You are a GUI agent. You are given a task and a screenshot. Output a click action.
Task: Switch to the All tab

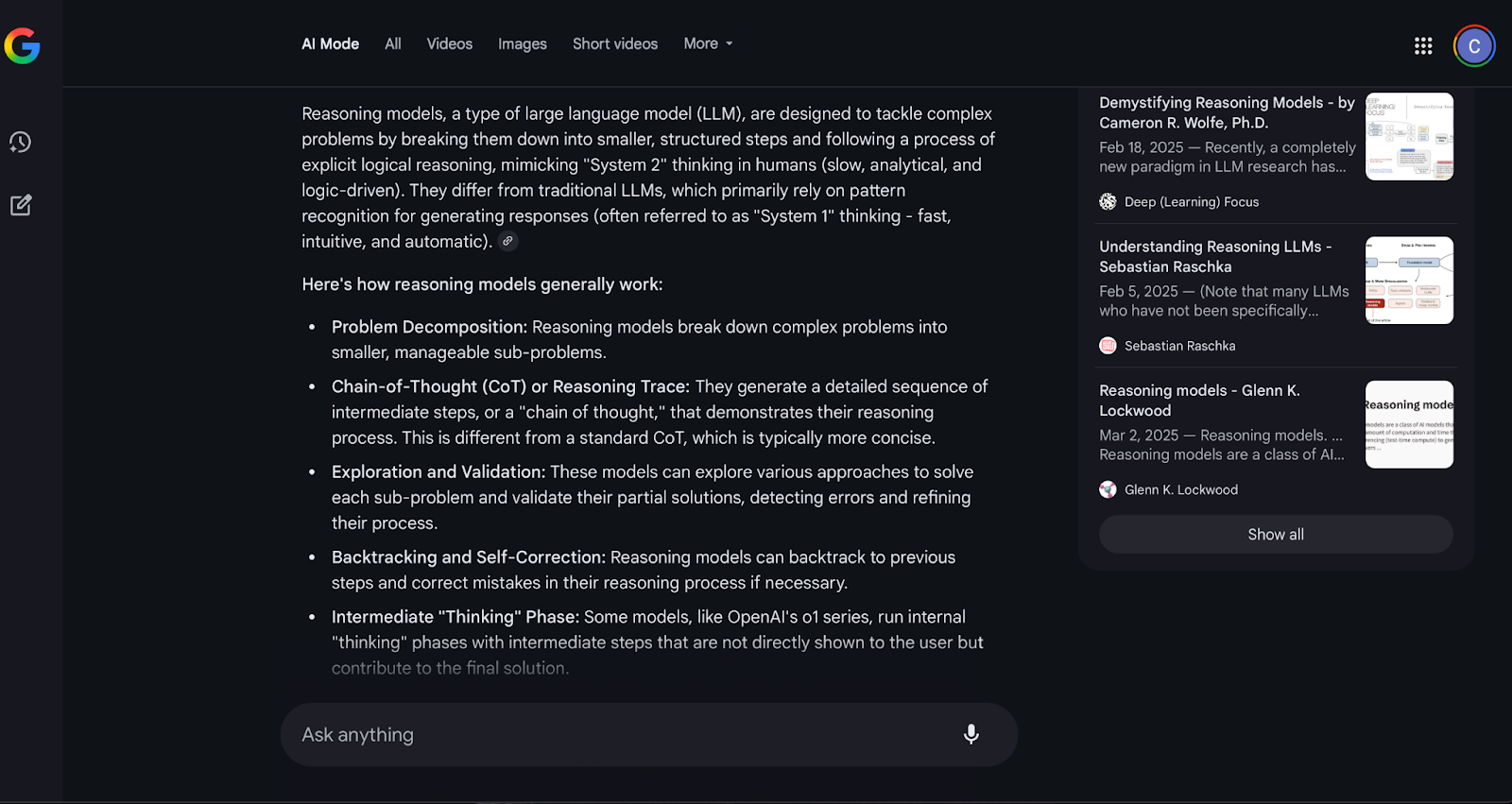(393, 43)
